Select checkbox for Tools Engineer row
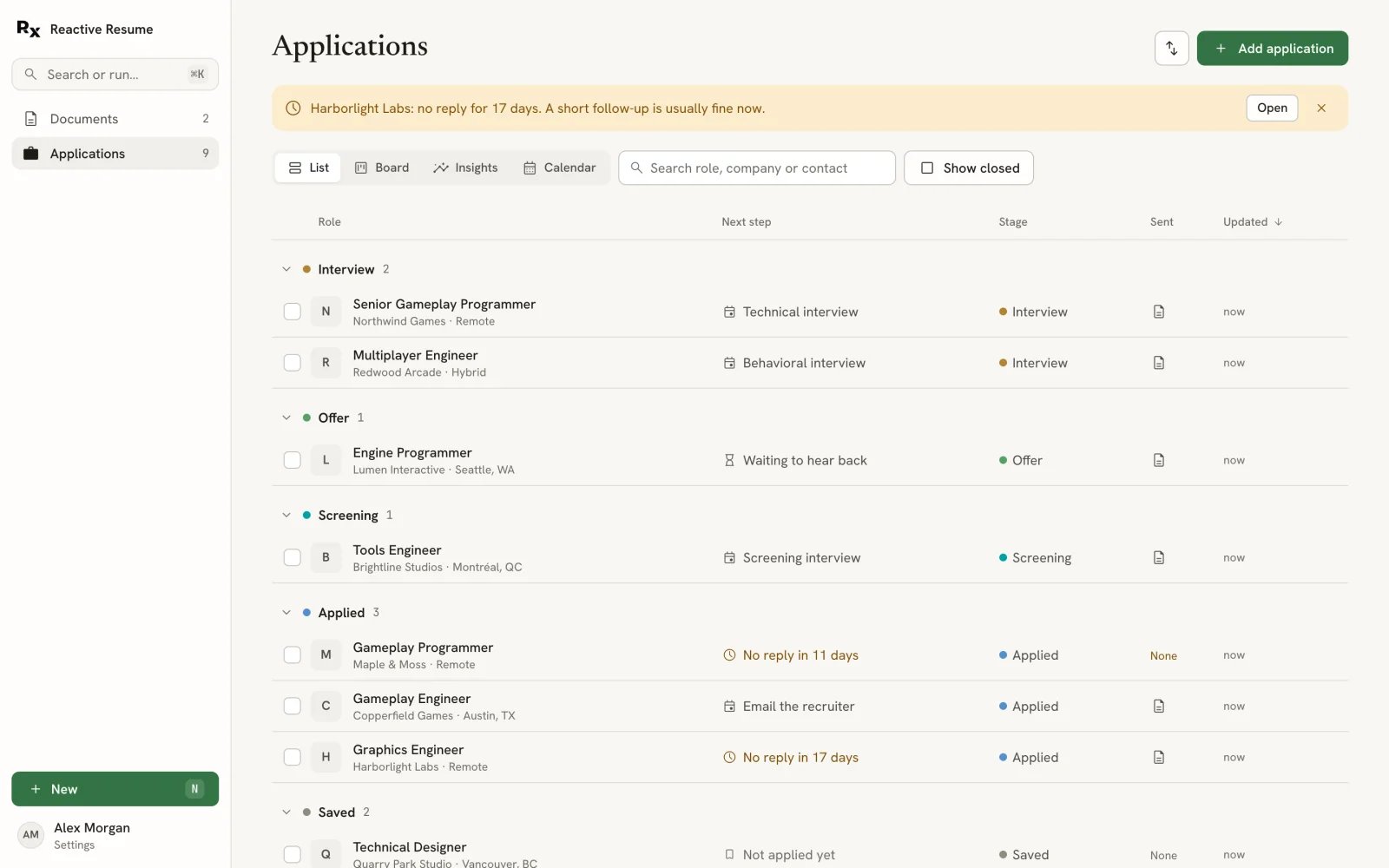This screenshot has height=868, width=1389. point(293,557)
